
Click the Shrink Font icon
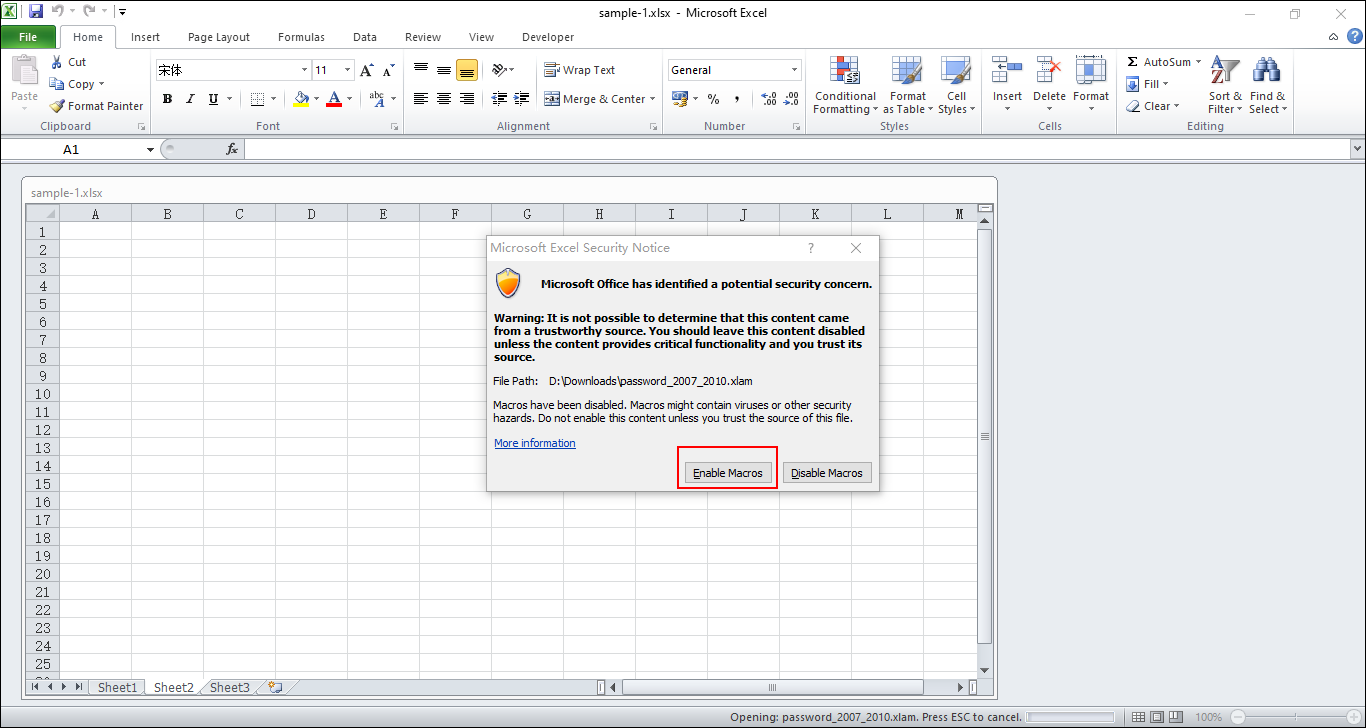click(388, 70)
